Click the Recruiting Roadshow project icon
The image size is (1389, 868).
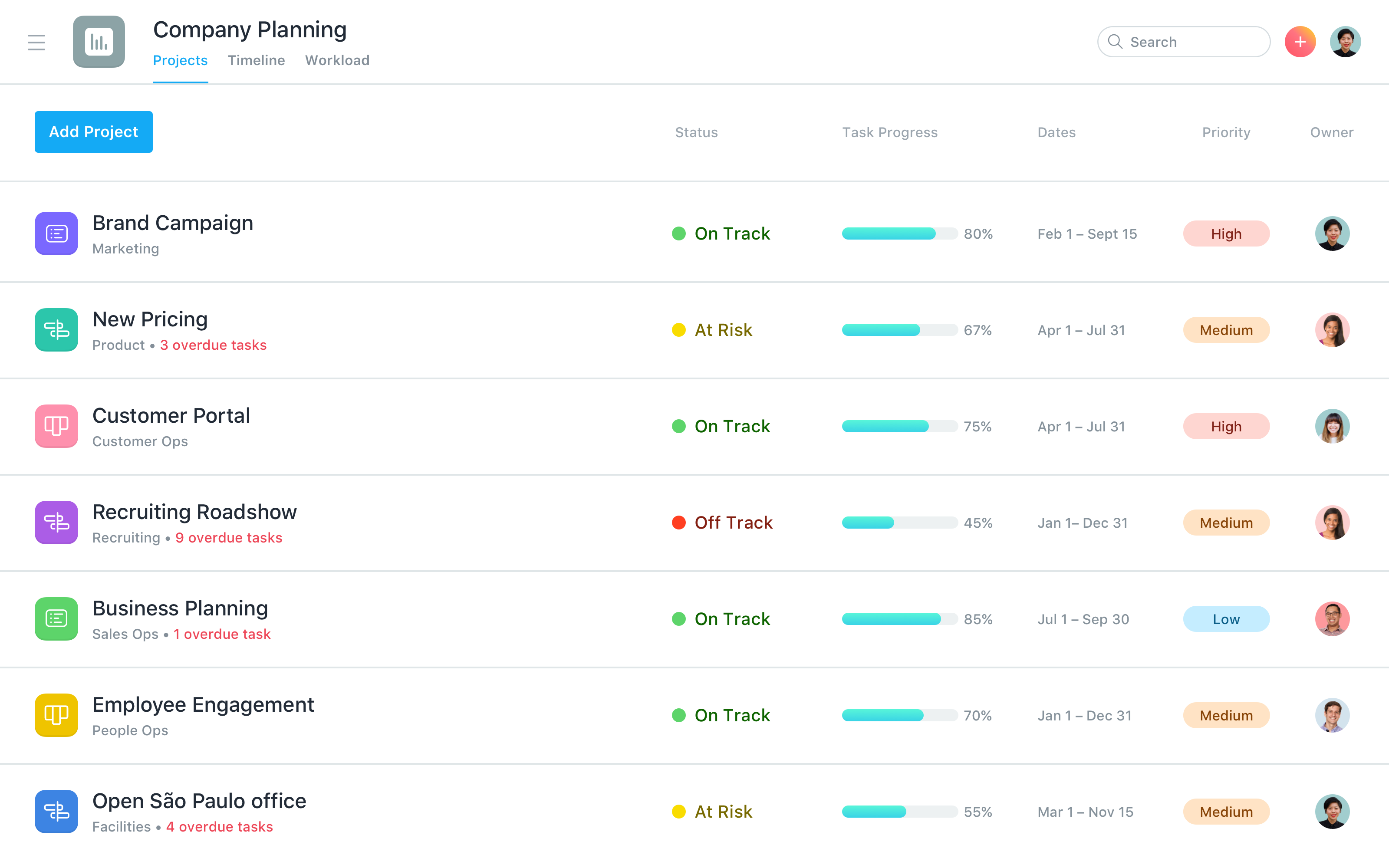pos(56,523)
